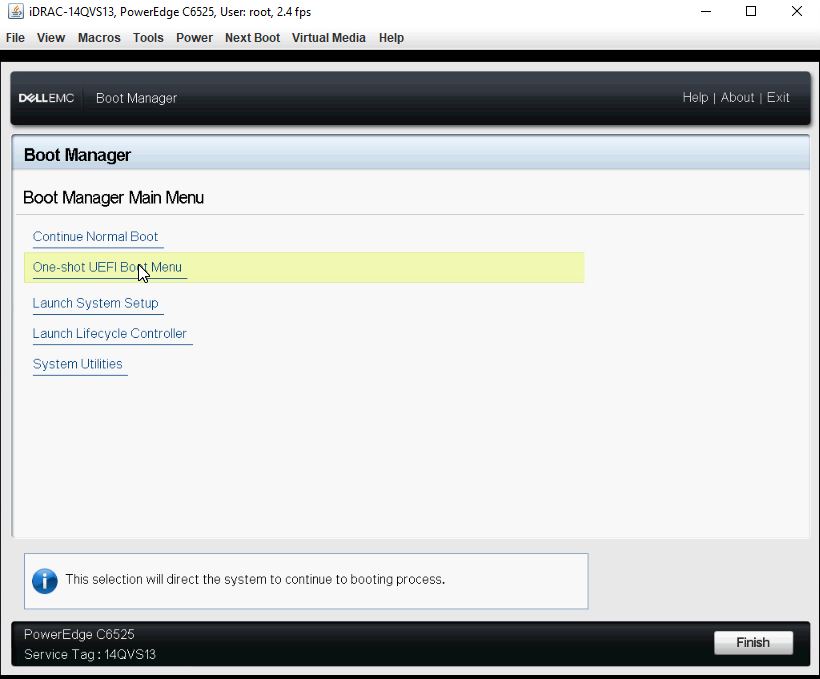
Task: Open the File menu
Action: point(15,38)
